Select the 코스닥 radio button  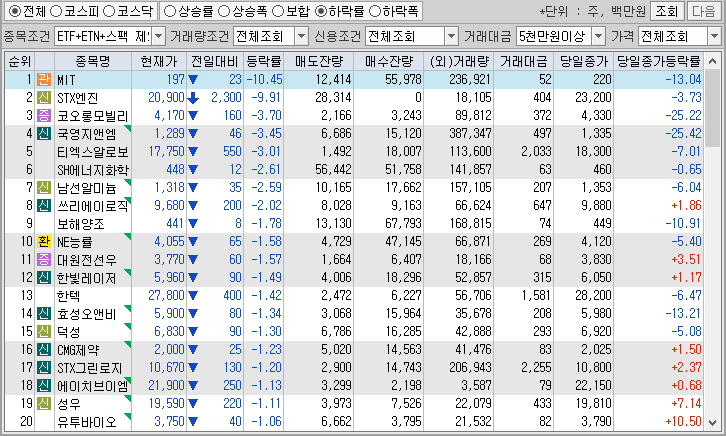click(109, 11)
